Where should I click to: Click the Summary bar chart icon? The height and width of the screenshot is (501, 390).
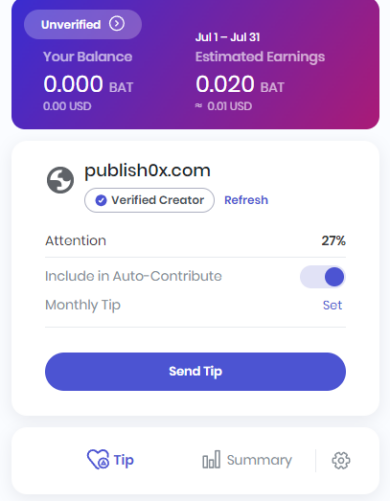pos(211,459)
